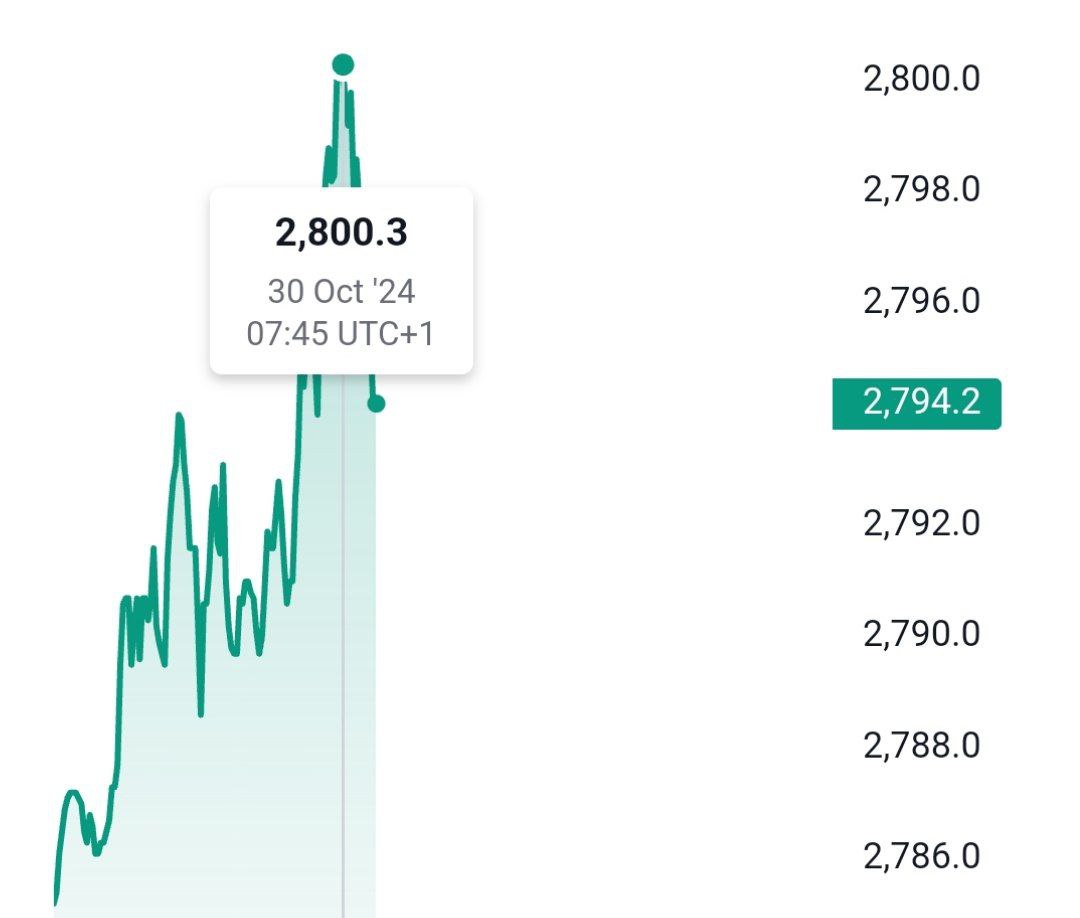Viewport: 1080px width, 918px height.
Task: Click the sharp lowest dip of the line
Action: click(x=200, y=714)
